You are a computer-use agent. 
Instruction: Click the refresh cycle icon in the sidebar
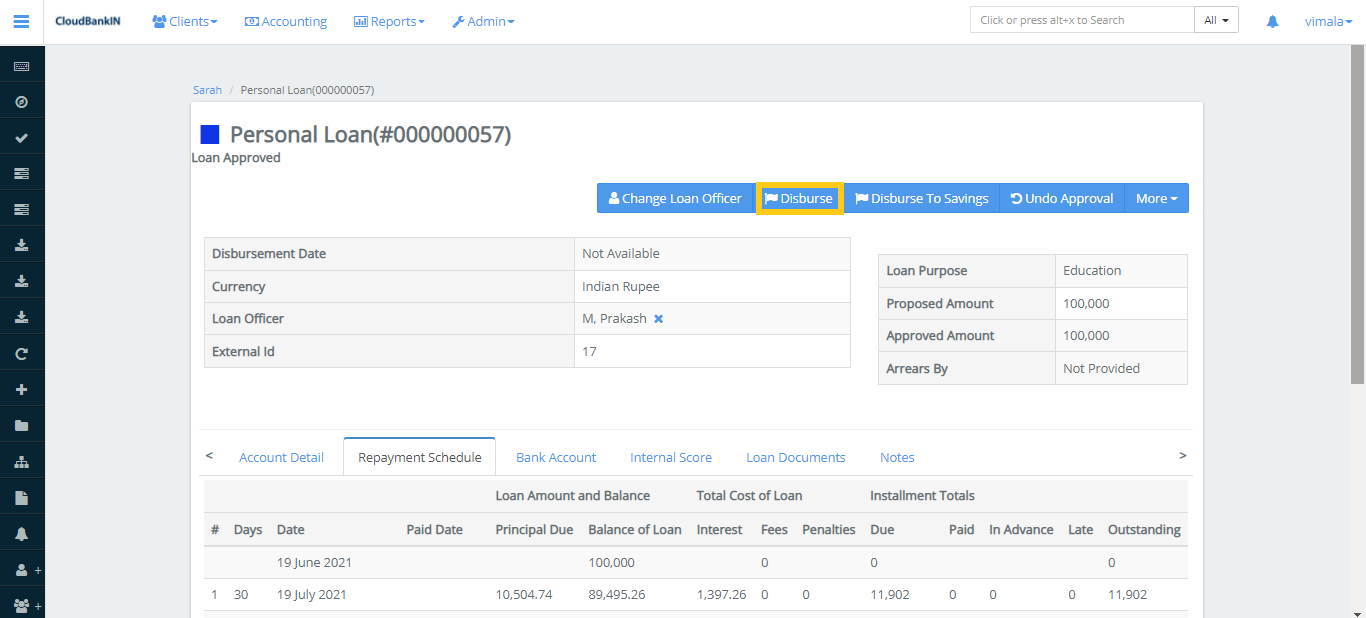(x=22, y=352)
